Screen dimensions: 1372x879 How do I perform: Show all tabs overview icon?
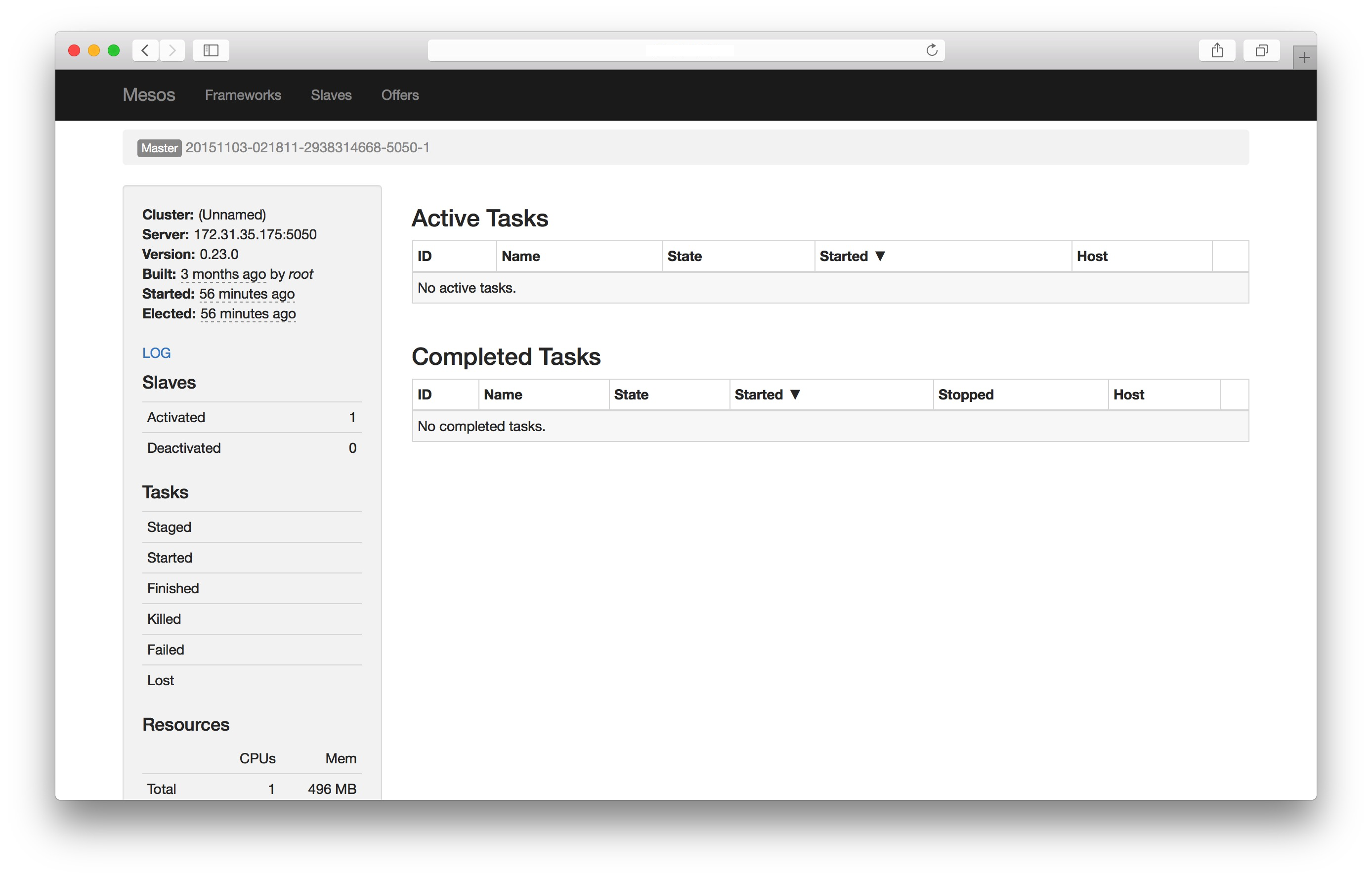[x=1261, y=50]
